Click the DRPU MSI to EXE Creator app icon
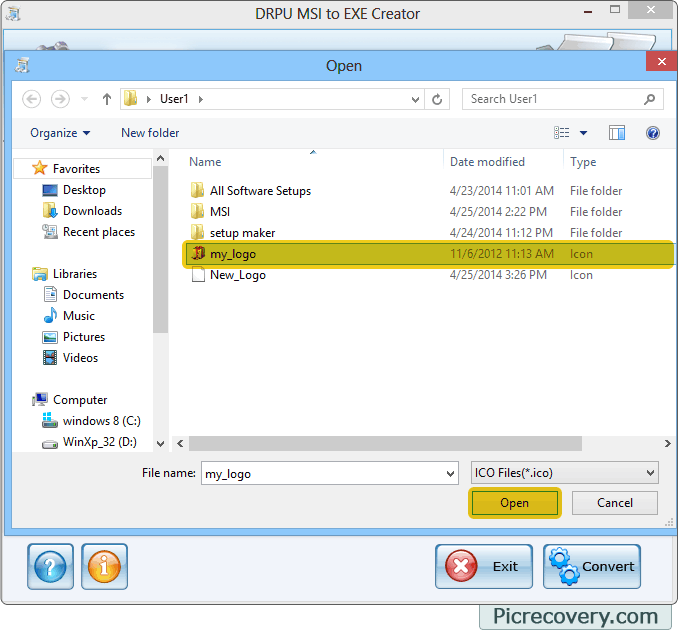This screenshot has width=678, height=630. pyautogui.click(x=13, y=14)
